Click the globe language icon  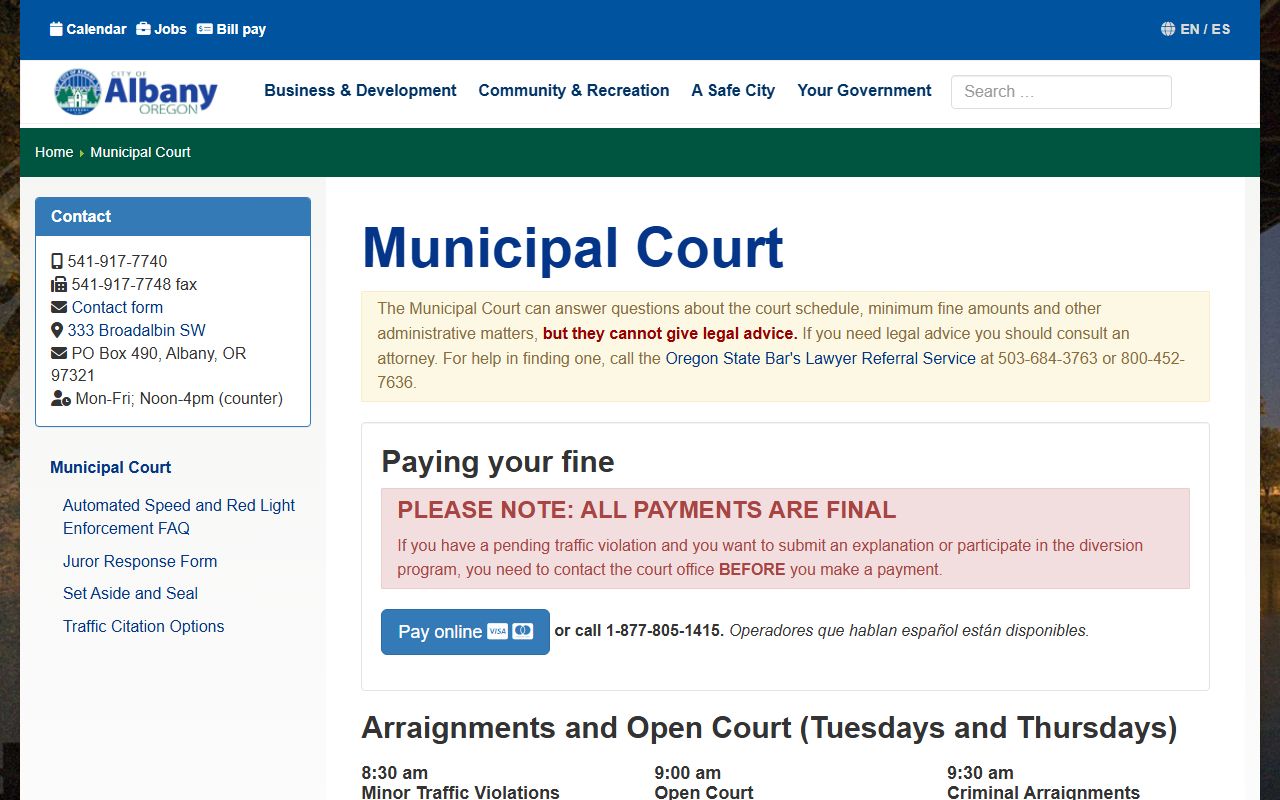point(1168,29)
